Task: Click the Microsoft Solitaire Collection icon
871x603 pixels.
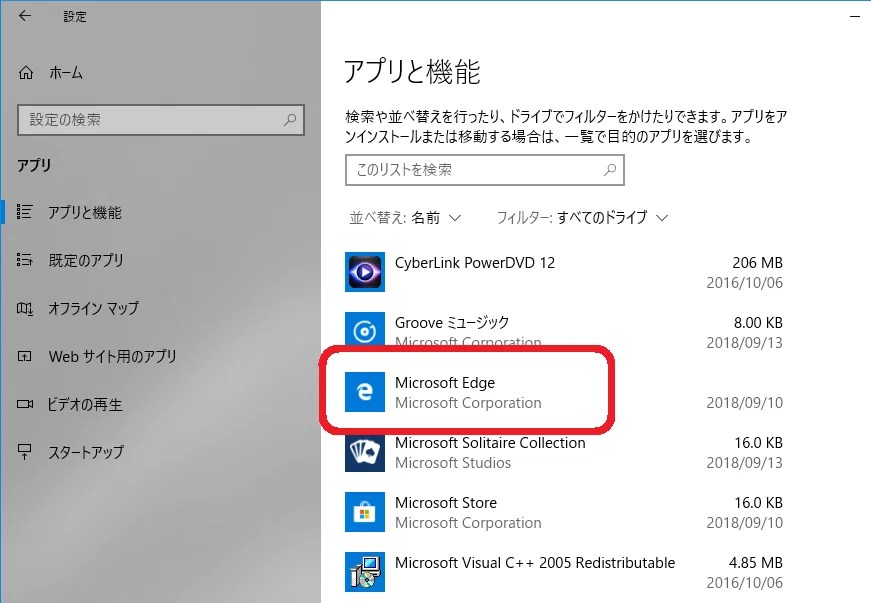Action: point(364,453)
